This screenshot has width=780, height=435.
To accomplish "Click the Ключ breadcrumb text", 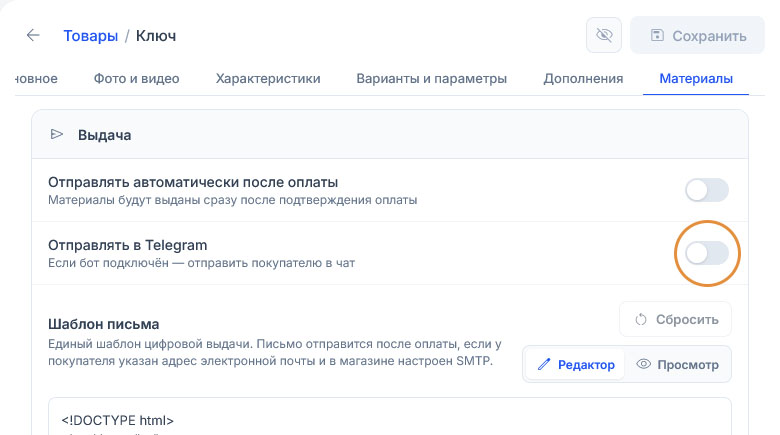I will click(x=156, y=36).
